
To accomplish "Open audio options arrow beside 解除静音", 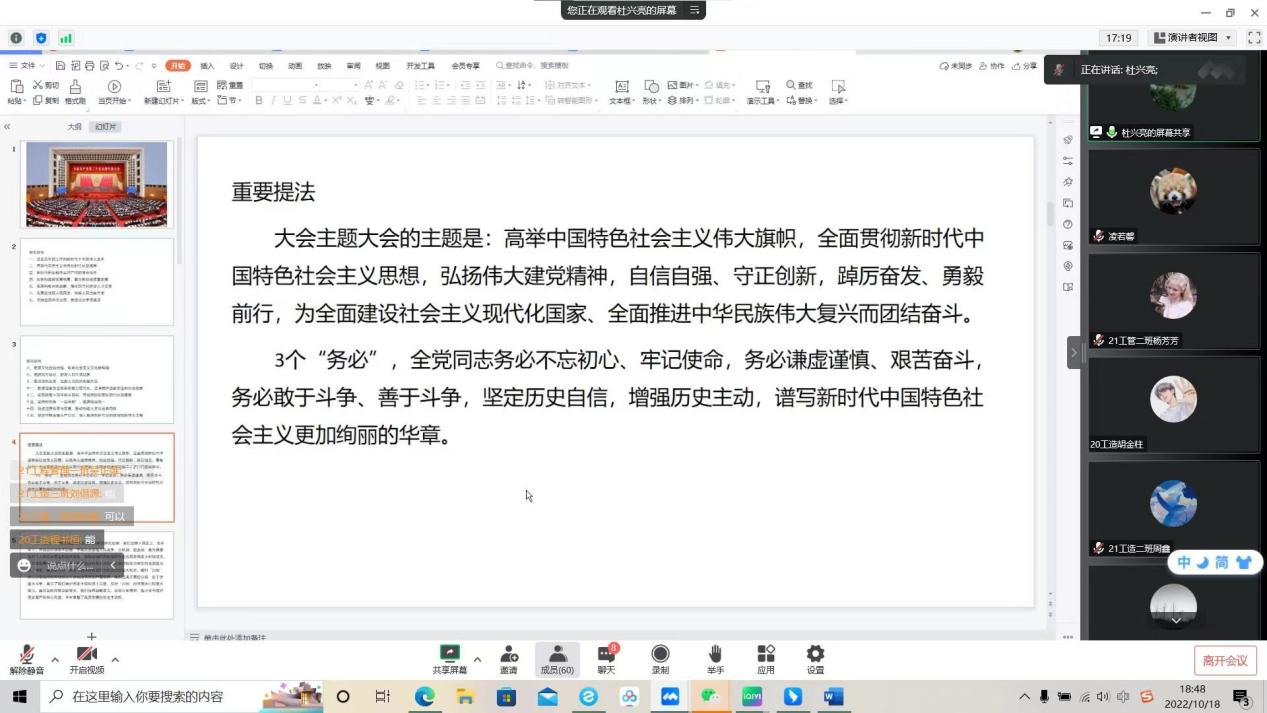I will [x=55, y=659].
